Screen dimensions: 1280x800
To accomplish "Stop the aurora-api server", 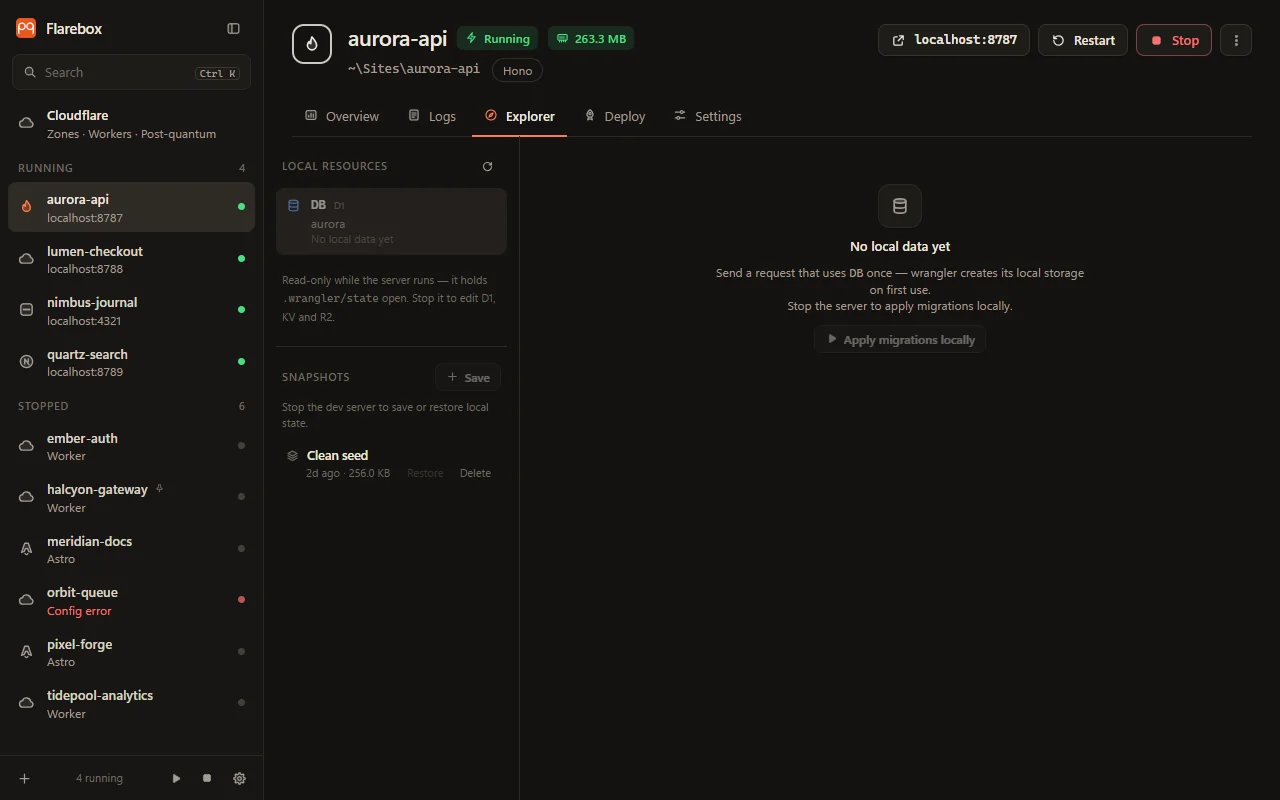I will point(1174,40).
